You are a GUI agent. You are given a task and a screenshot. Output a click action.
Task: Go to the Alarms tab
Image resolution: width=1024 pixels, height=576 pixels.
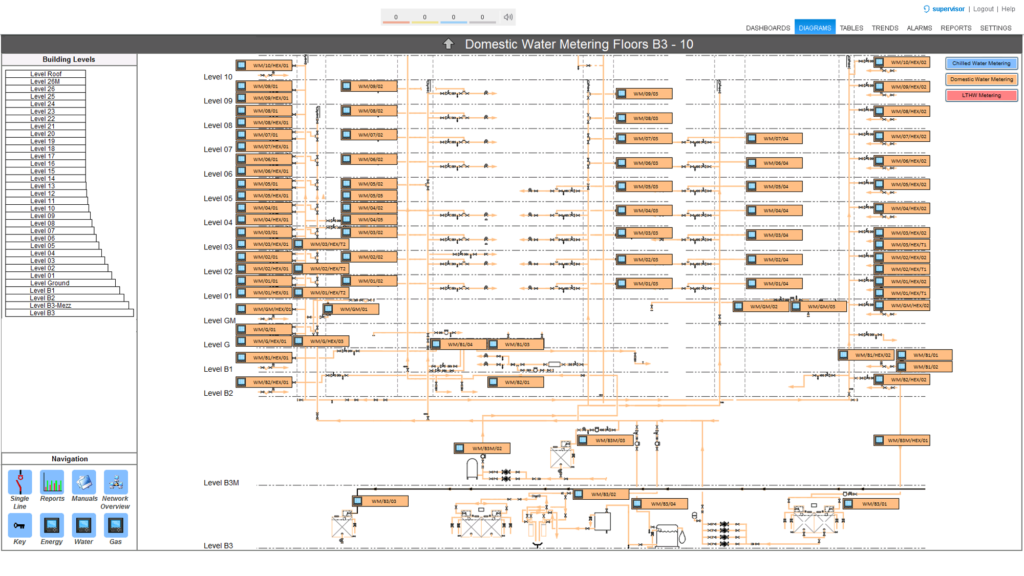pos(919,28)
